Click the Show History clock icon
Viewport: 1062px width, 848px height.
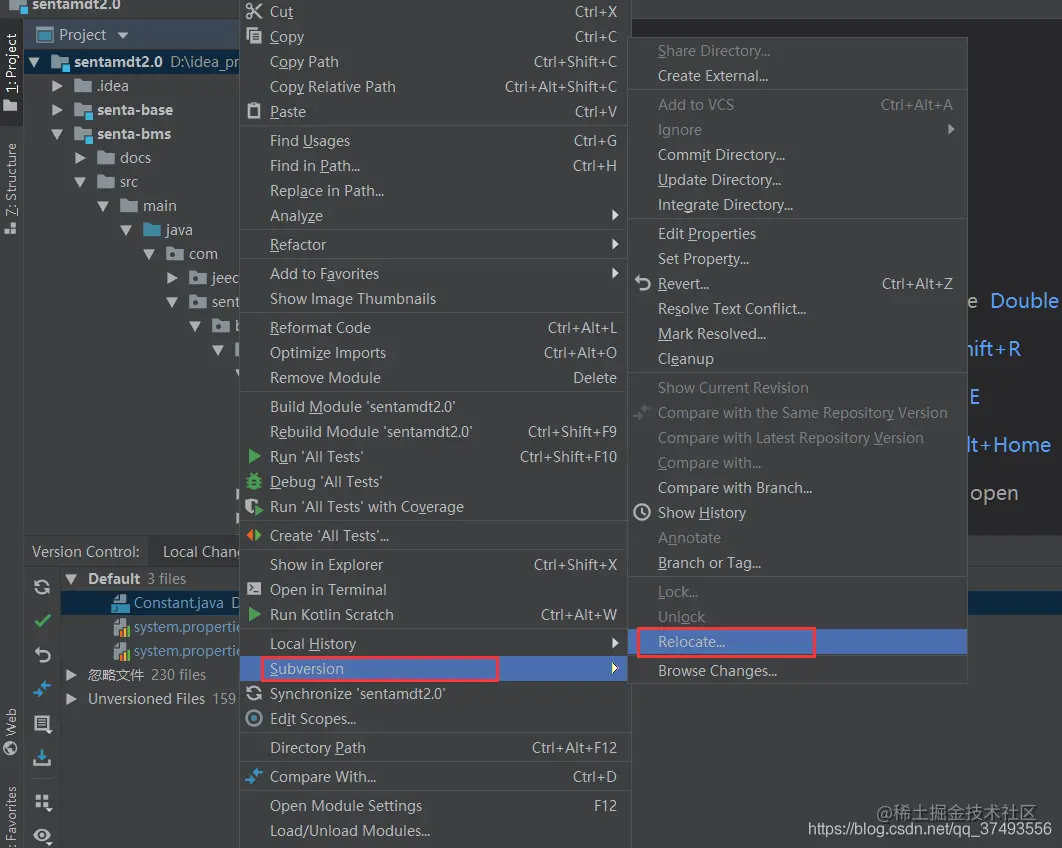click(642, 512)
